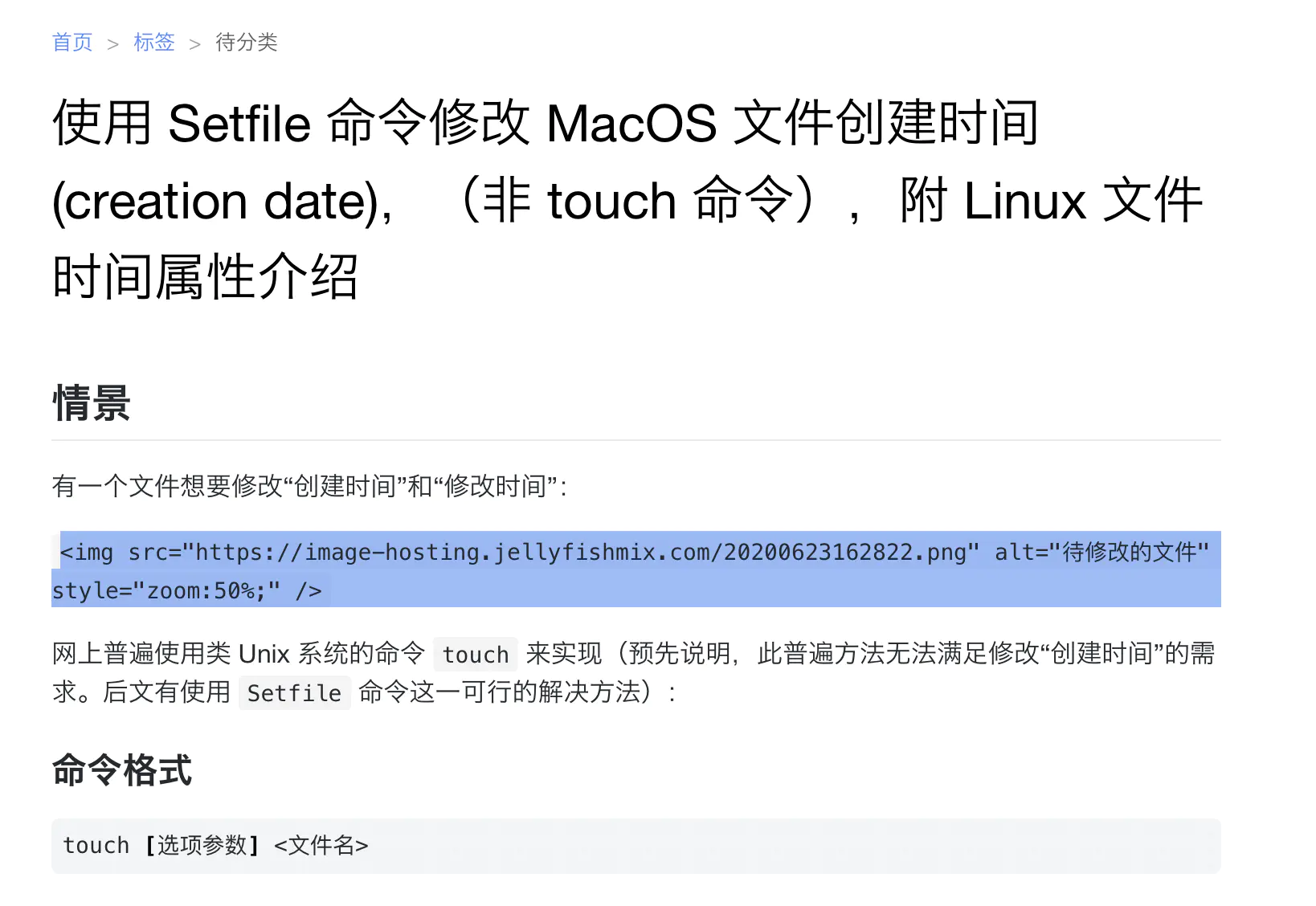Open the 标签 breadcrumb link

point(153,43)
